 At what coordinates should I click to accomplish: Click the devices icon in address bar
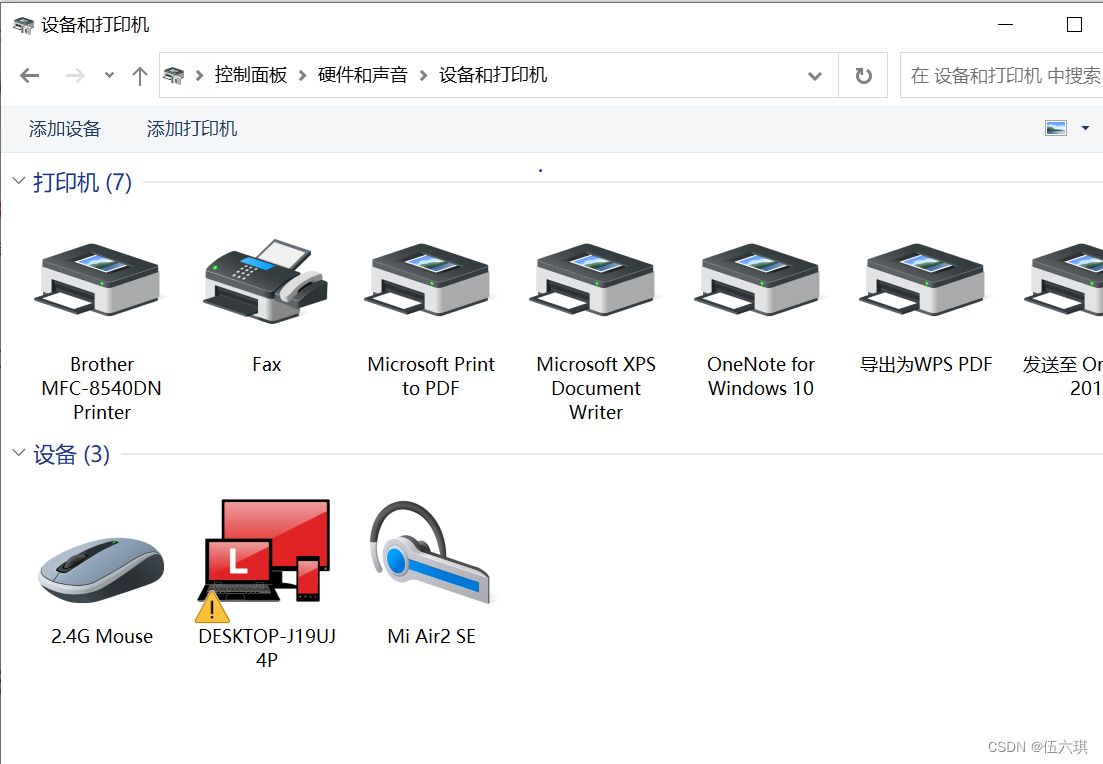point(174,75)
